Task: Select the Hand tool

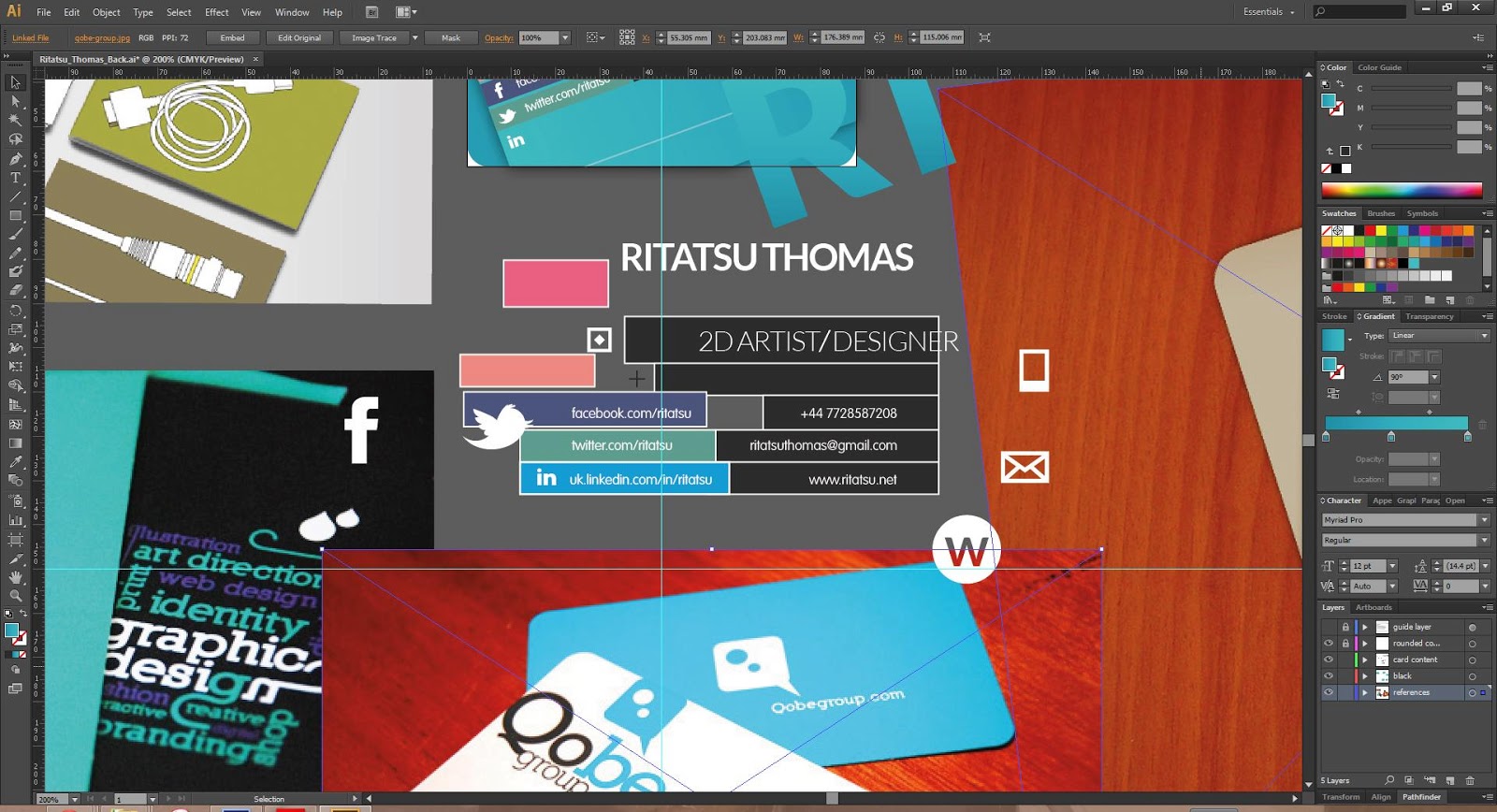Action: pos(15,577)
